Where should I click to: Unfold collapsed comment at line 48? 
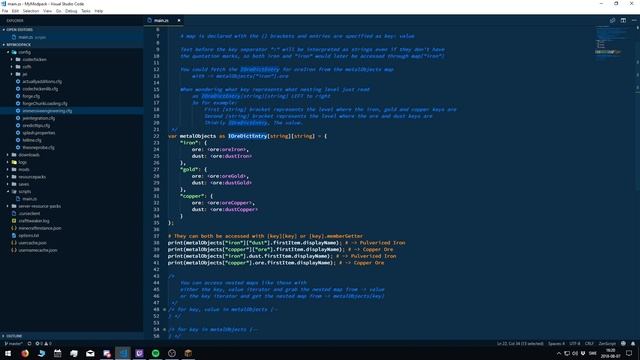[x=164, y=310]
